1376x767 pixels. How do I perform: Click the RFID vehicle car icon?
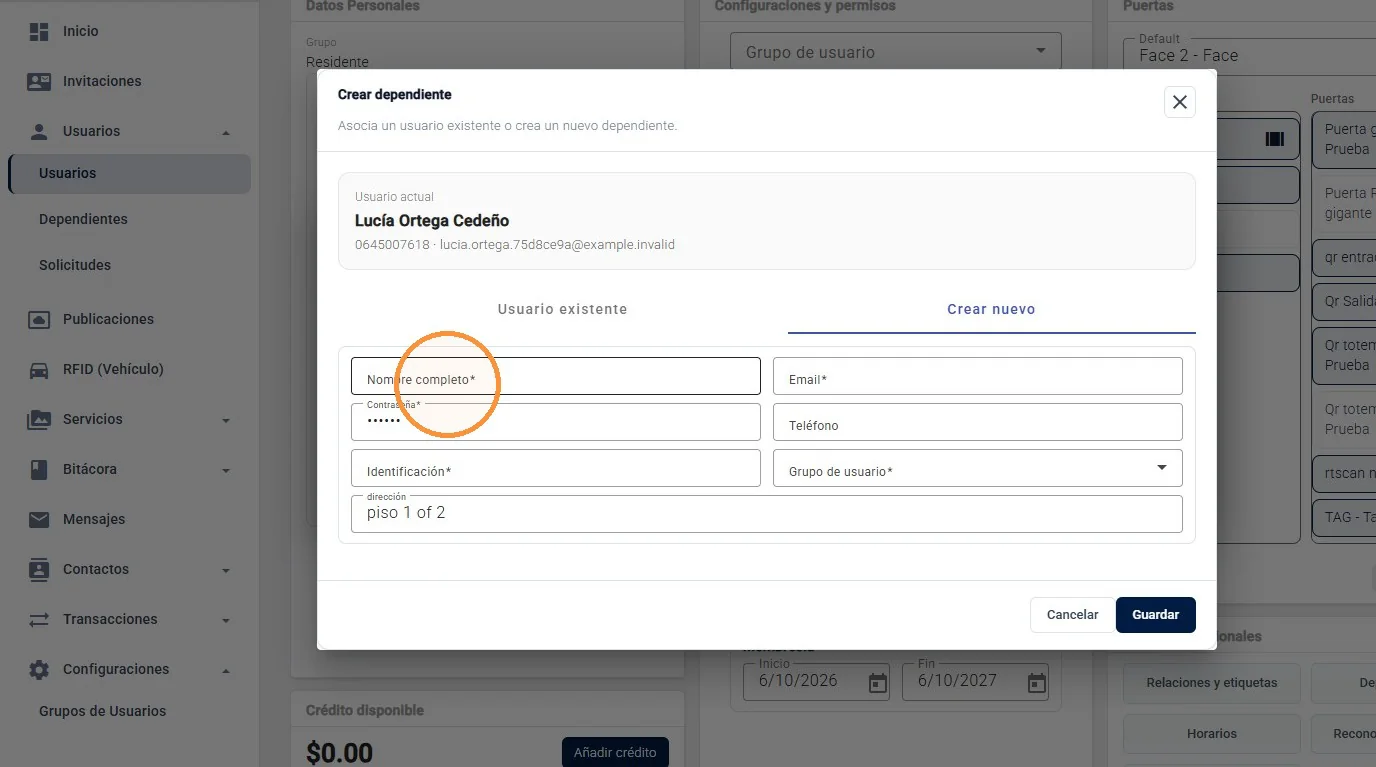tap(39, 369)
